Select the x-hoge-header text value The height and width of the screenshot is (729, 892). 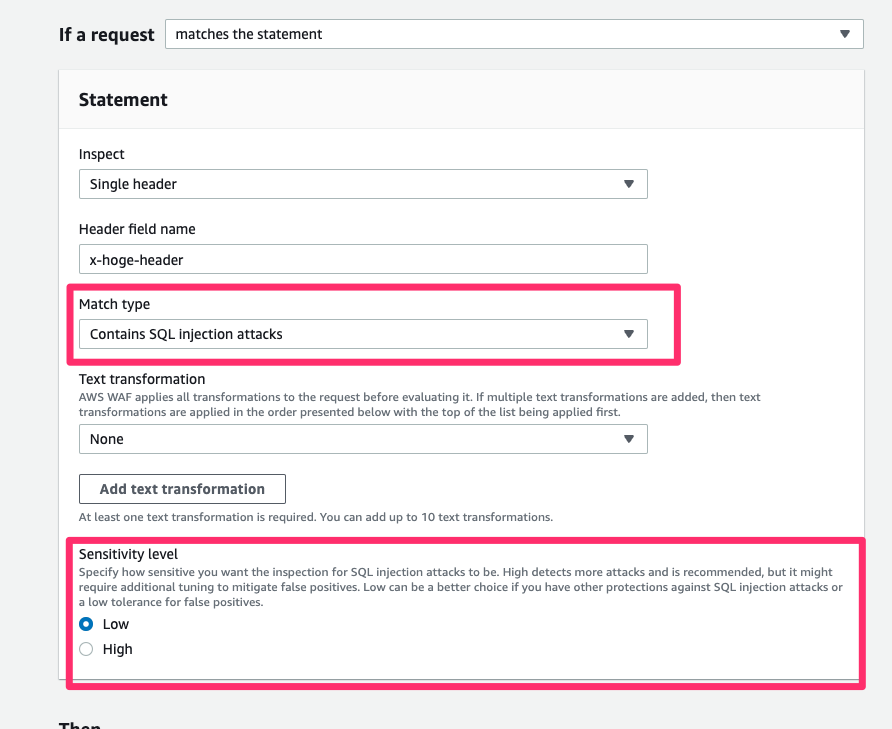tap(134, 259)
